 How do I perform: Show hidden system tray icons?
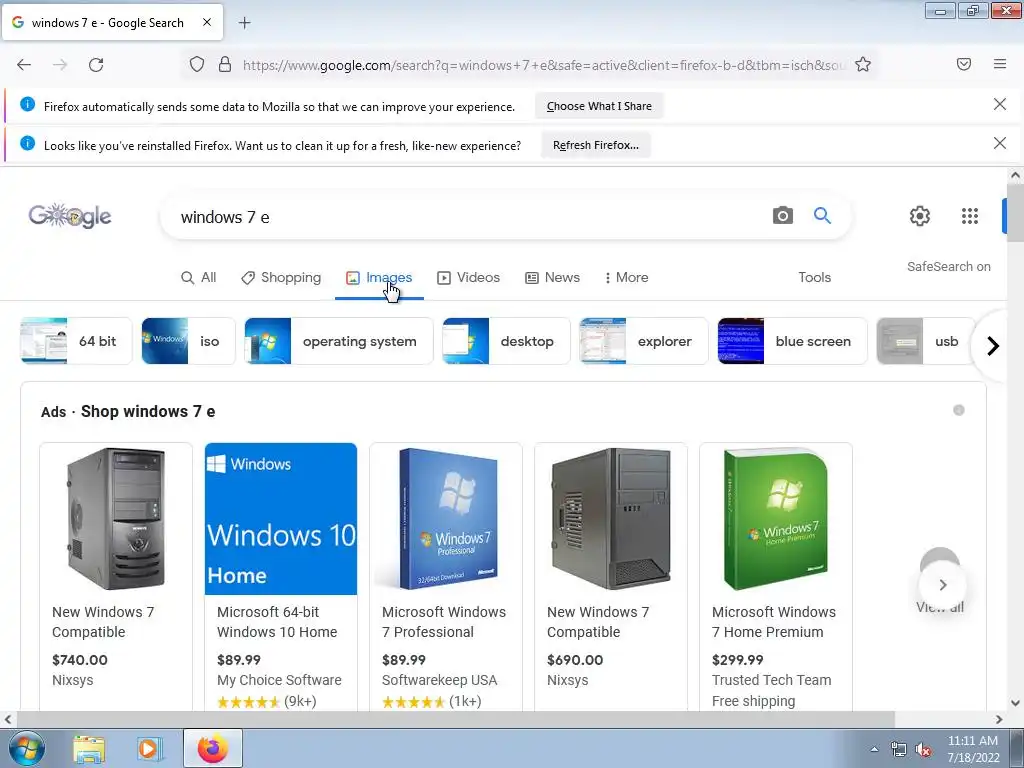[x=874, y=749]
